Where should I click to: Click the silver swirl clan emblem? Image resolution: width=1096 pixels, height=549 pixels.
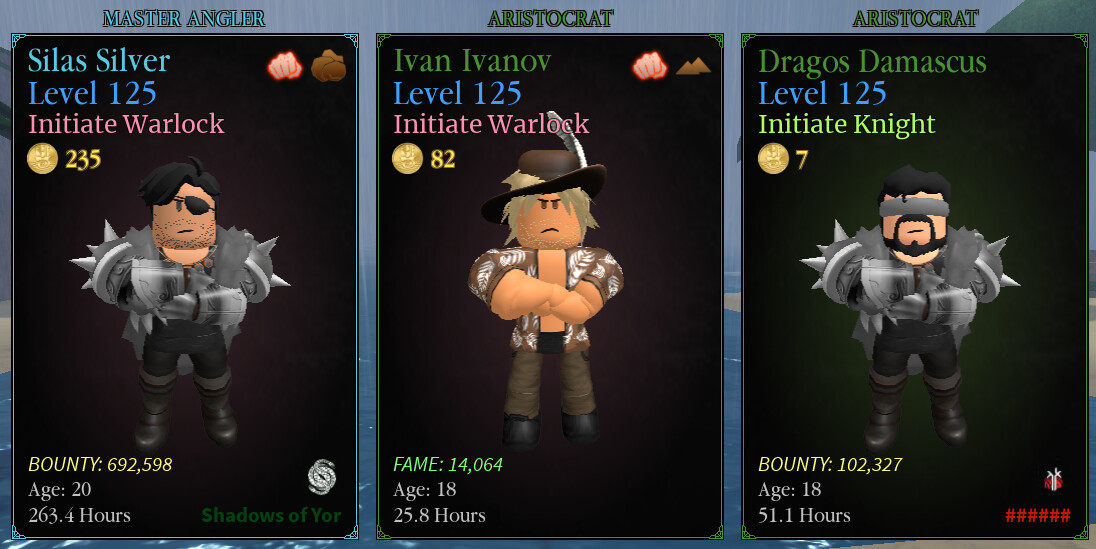(x=322, y=476)
